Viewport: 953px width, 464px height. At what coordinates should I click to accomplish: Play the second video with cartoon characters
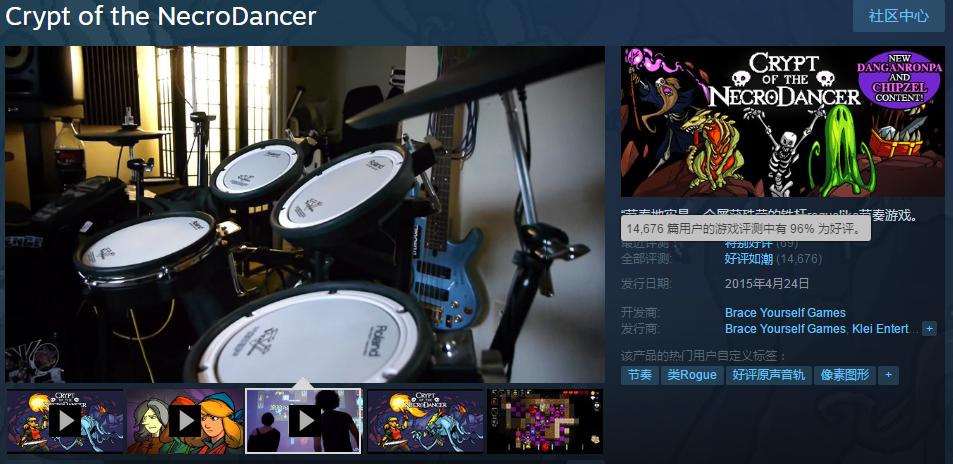coord(185,421)
